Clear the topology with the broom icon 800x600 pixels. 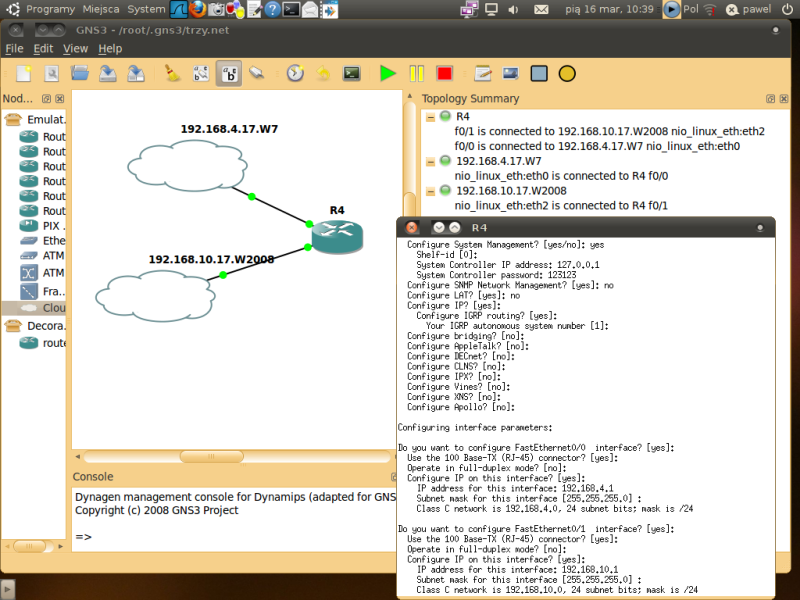tap(172, 73)
